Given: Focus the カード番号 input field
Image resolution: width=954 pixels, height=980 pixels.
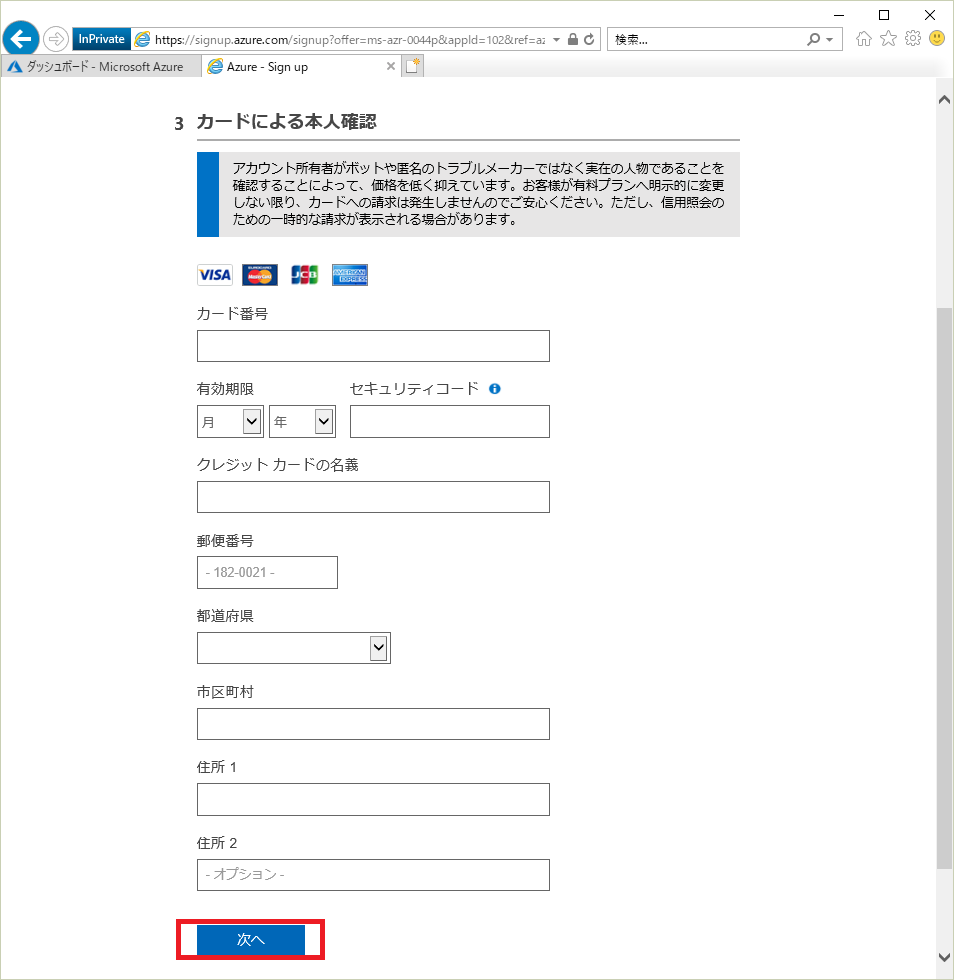Looking at the screenshot, I should click(x=373, y=346).
